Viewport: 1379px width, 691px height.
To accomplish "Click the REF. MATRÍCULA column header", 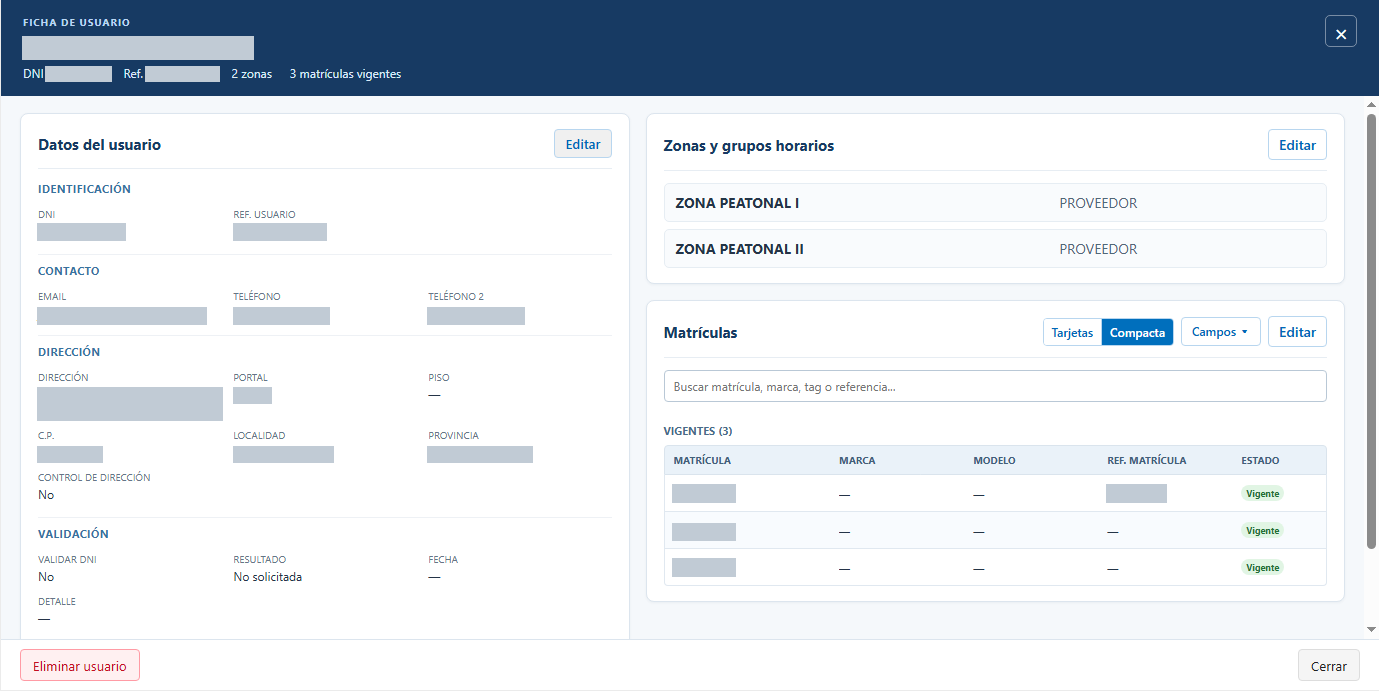I will click(x=1146, y=461).
